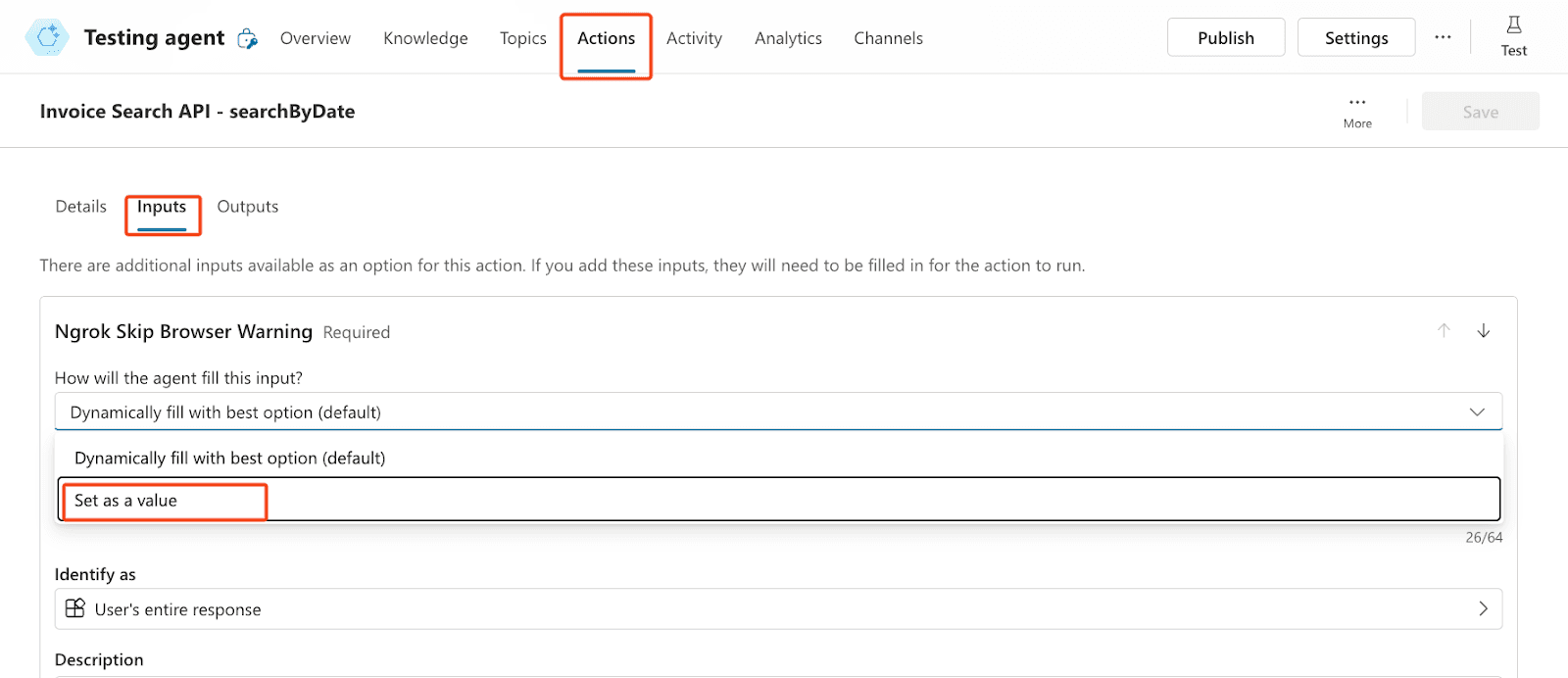Select 'Set as a value' option

(126, 501)
